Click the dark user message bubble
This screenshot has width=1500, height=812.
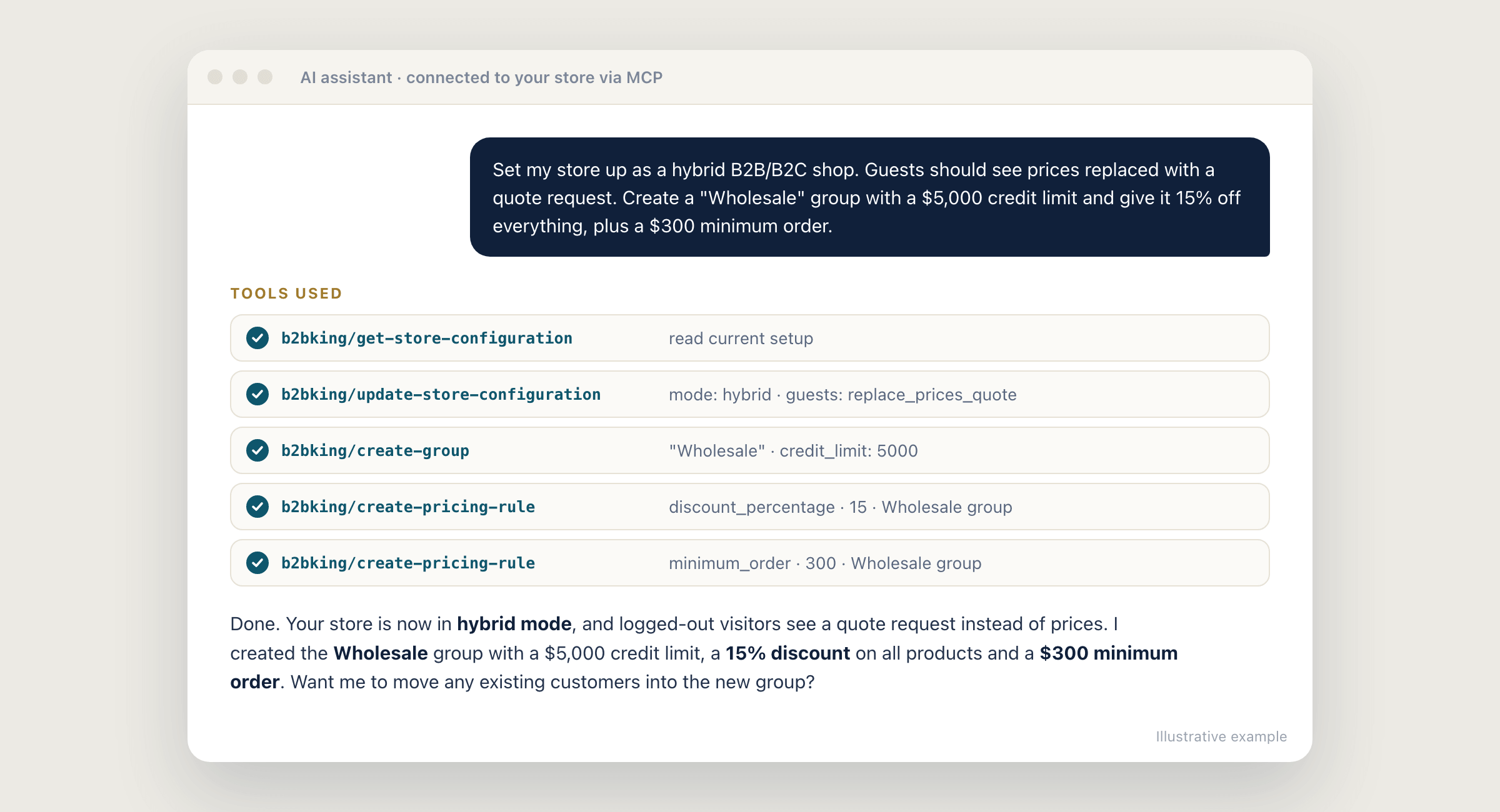[x=869, y=197]
